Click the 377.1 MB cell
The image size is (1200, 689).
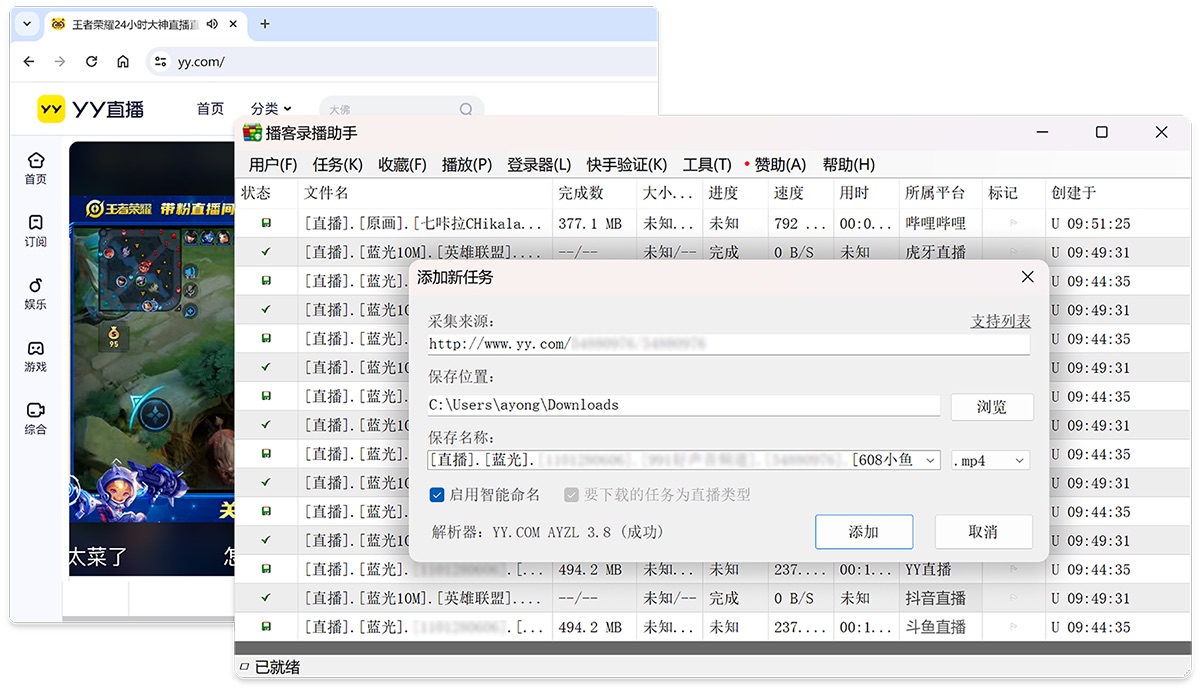(590, 224)
